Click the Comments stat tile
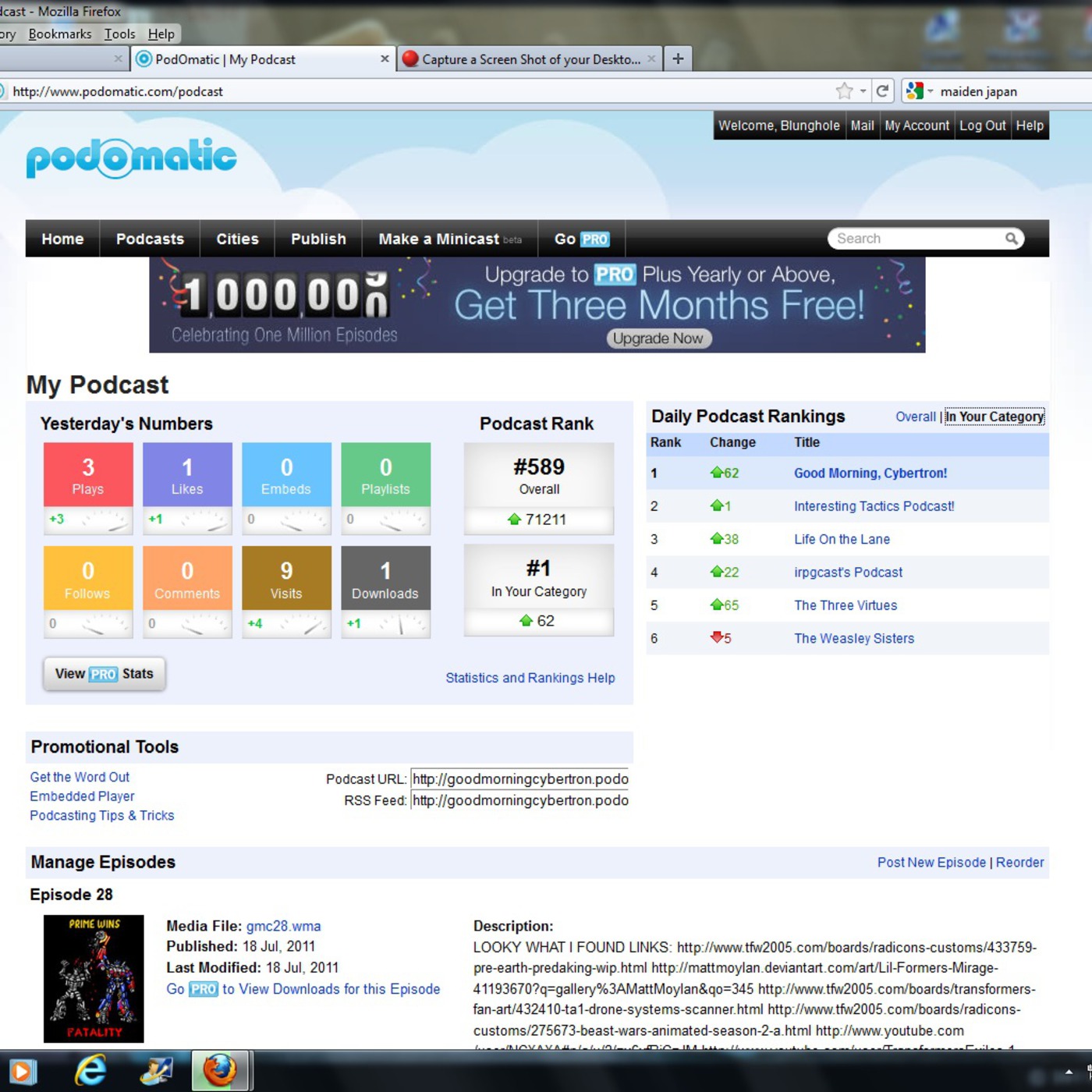The height and width of the screenshot is (1092, 1092). click(187, 592)
